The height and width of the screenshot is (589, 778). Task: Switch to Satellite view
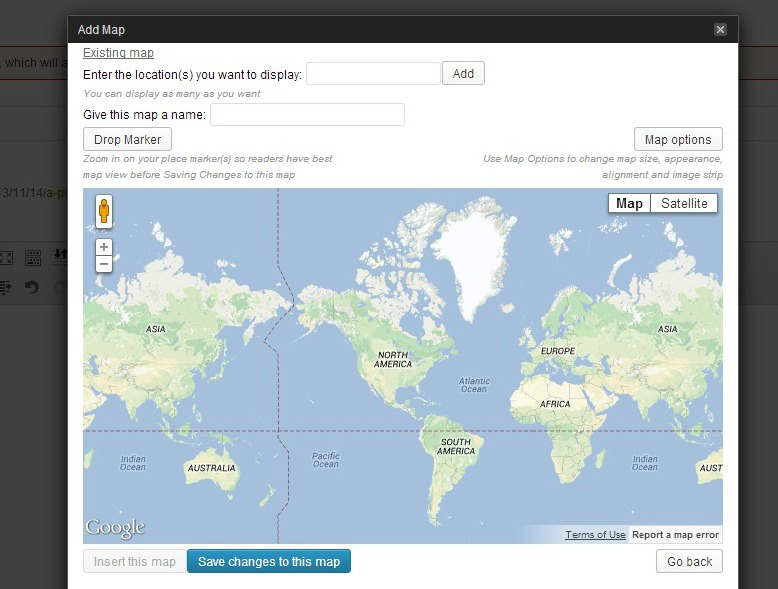[684, 203]
